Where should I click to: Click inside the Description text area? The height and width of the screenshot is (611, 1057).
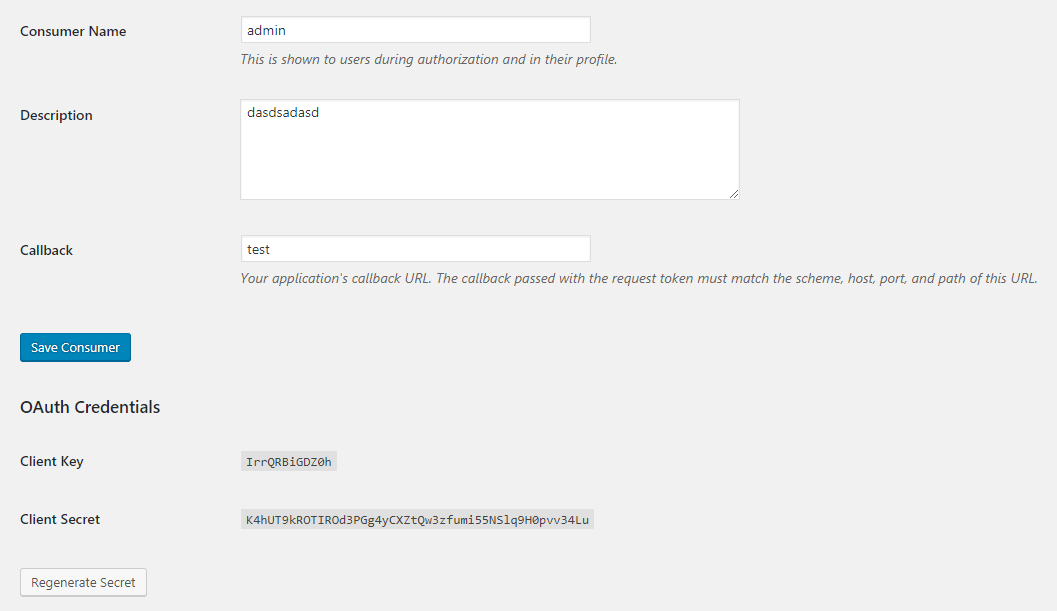pyautogui.click(x=490, y=149)
